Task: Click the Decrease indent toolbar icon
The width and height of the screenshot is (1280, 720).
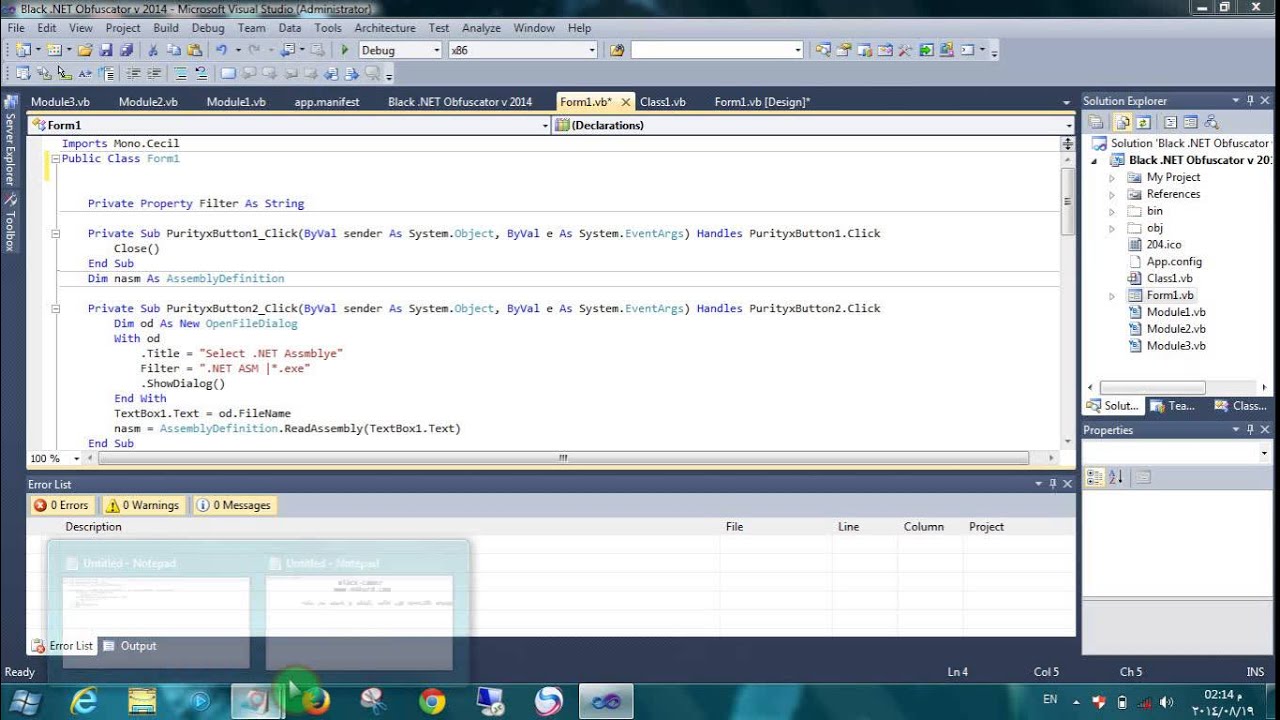Action: tap(134, 73)
